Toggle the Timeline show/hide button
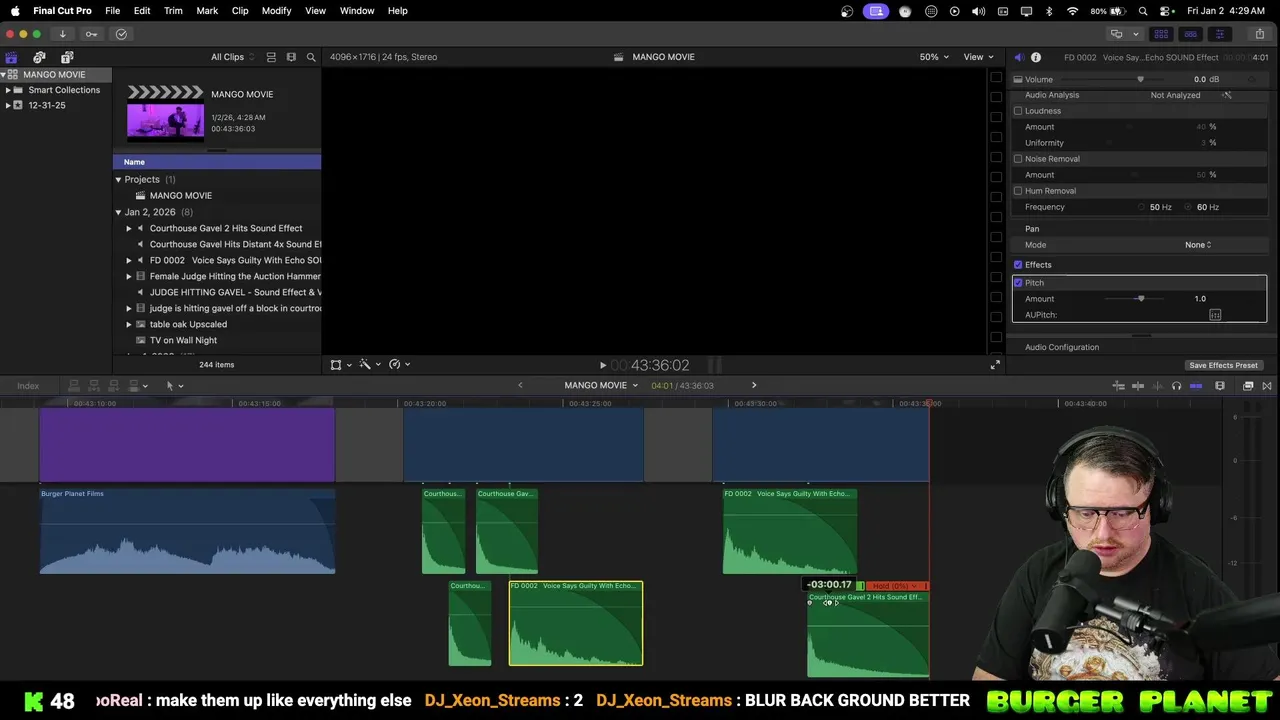1280x720 pixels. 1190,34
